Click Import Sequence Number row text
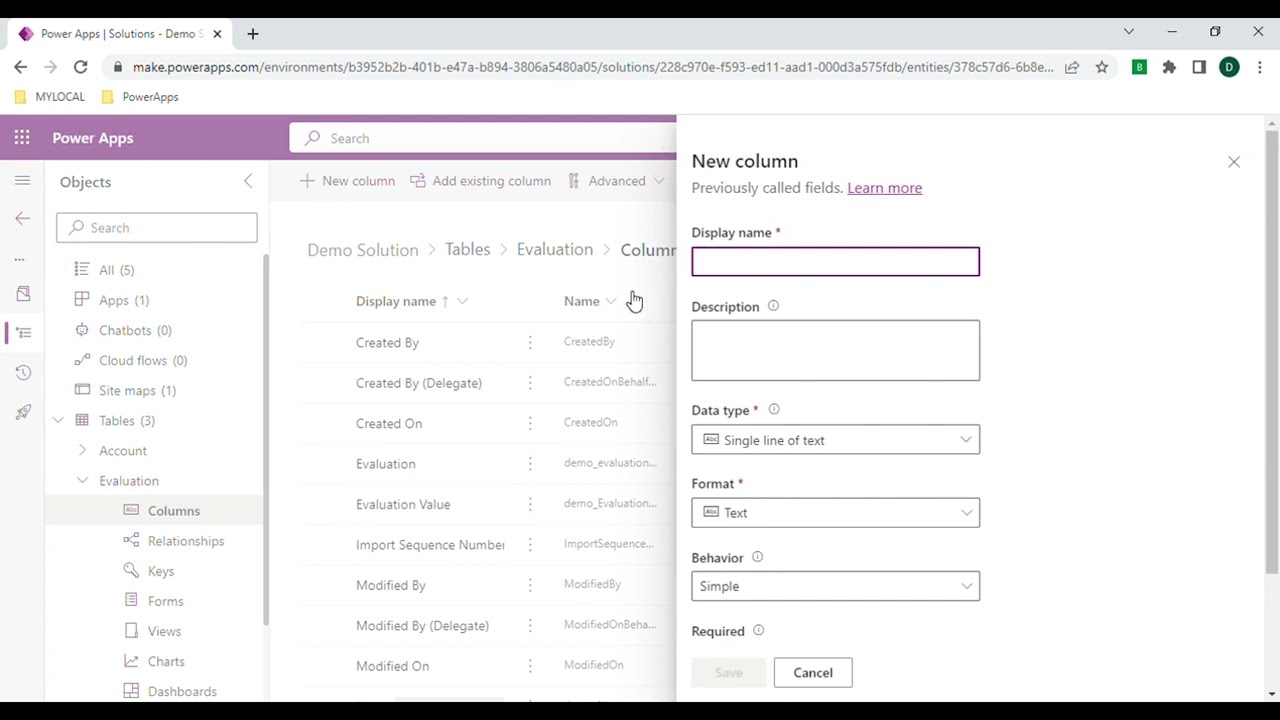 point(430,545)
